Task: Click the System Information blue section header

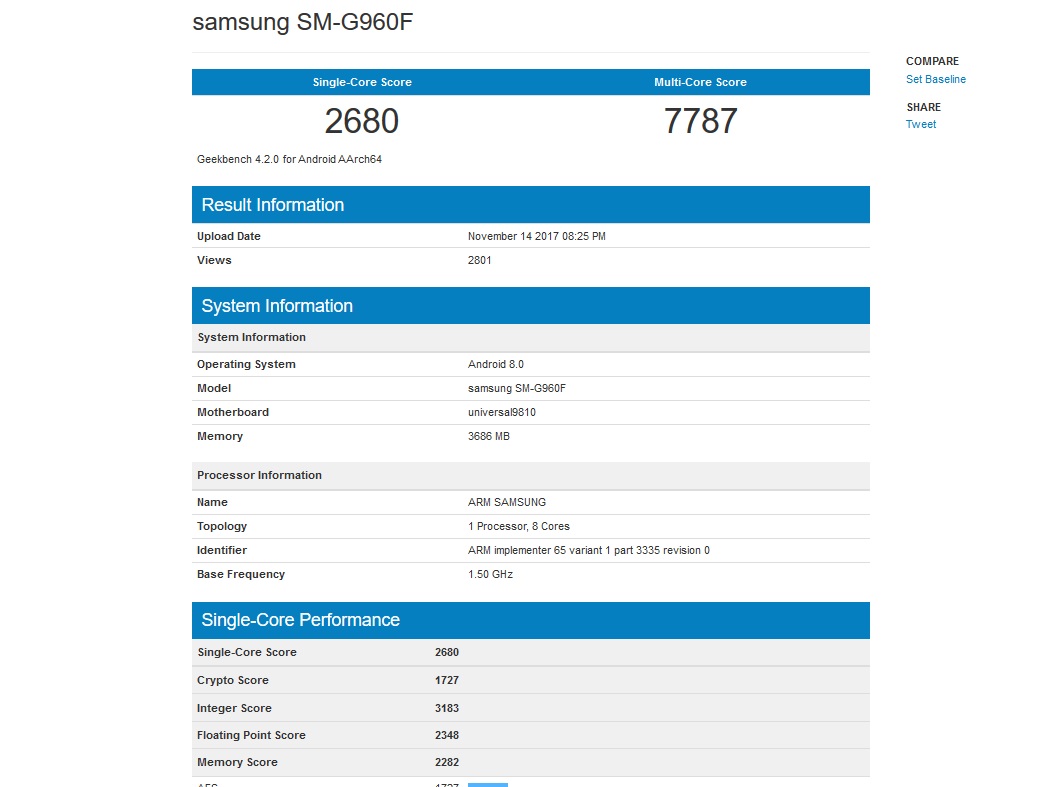Action: pos(531,305)
